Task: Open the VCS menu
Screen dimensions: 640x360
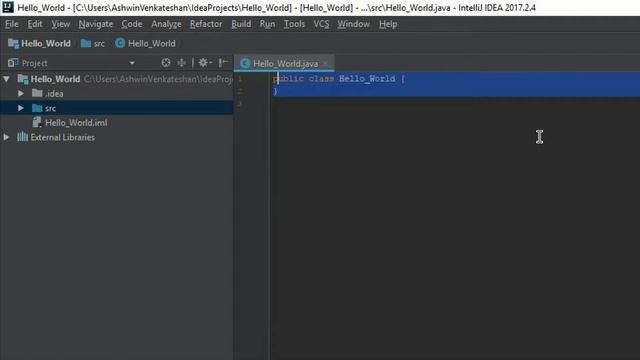Action: pyautogui.click(x=321, y=24)
